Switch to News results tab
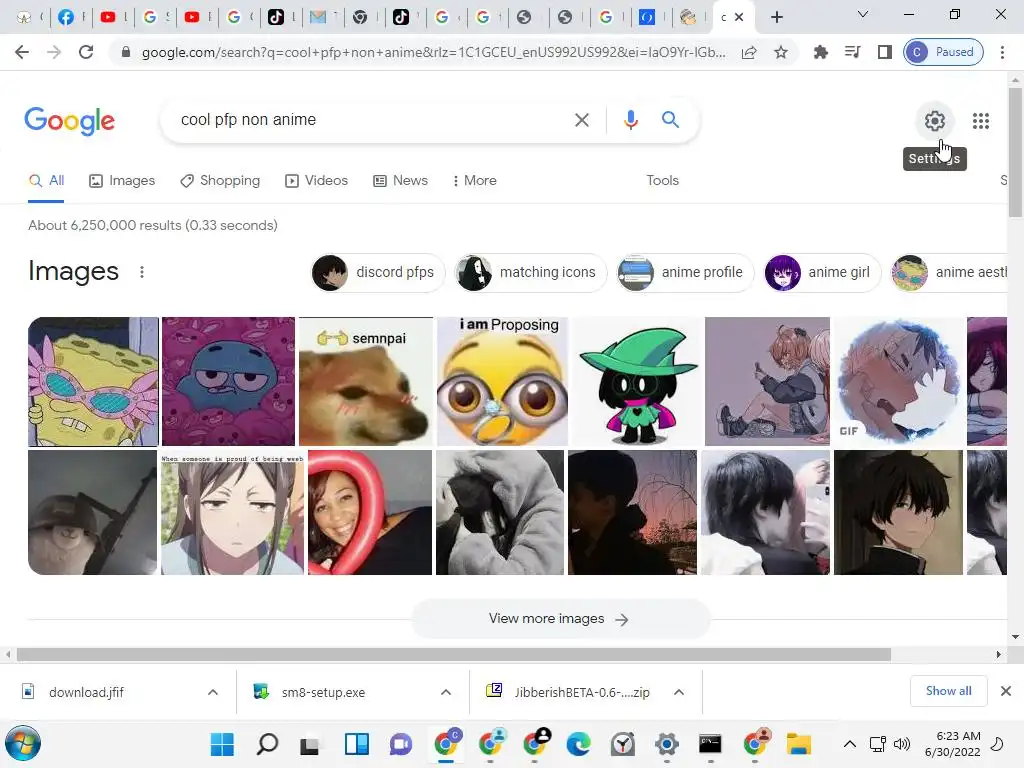This screenshot has width=1024, height=768. coord(400,181)
